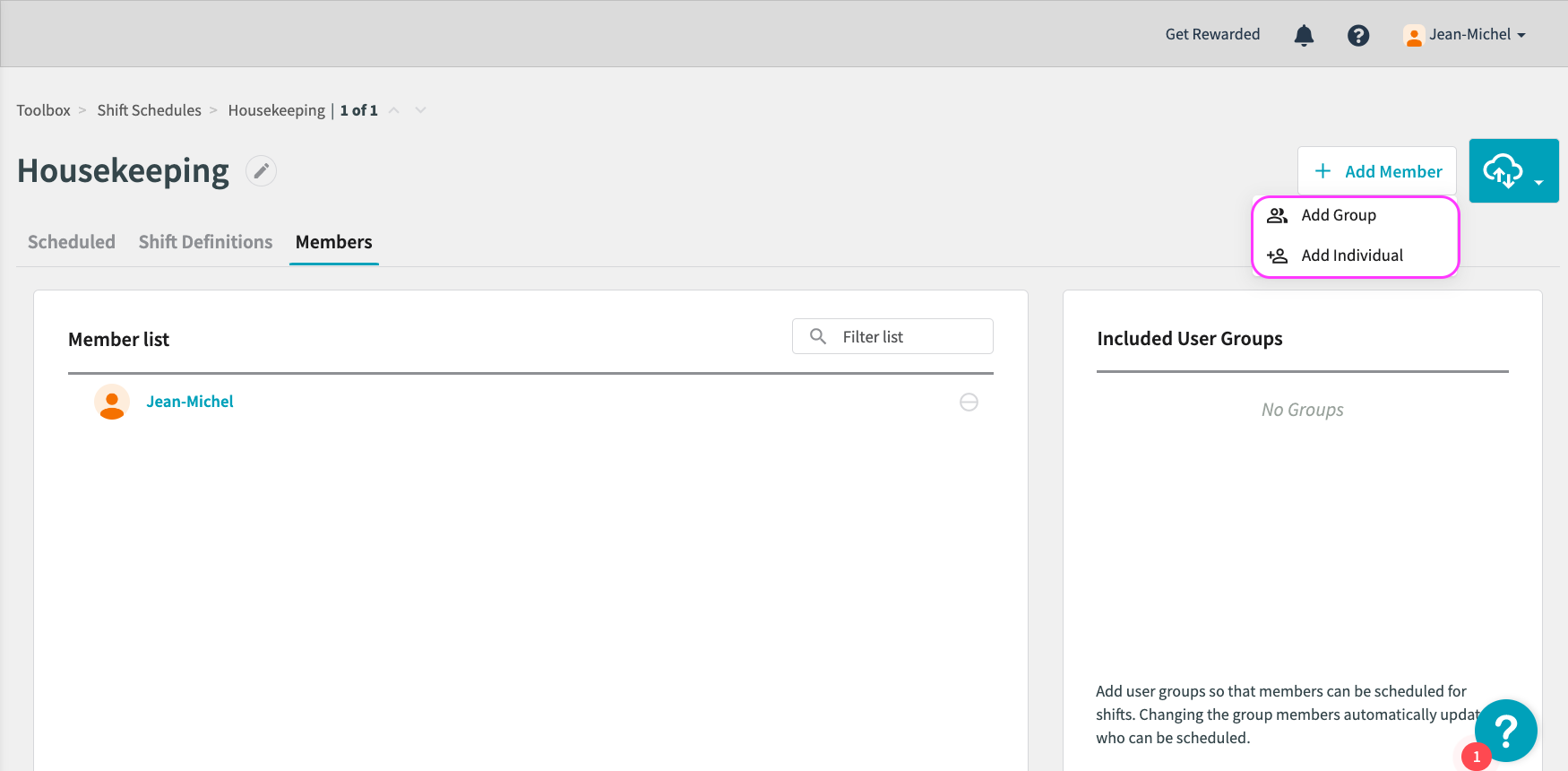Viewport: 1568px width, 771px height.
Task: Remove Jean-Michel using the minus circle icon
Action: point(969,403)
